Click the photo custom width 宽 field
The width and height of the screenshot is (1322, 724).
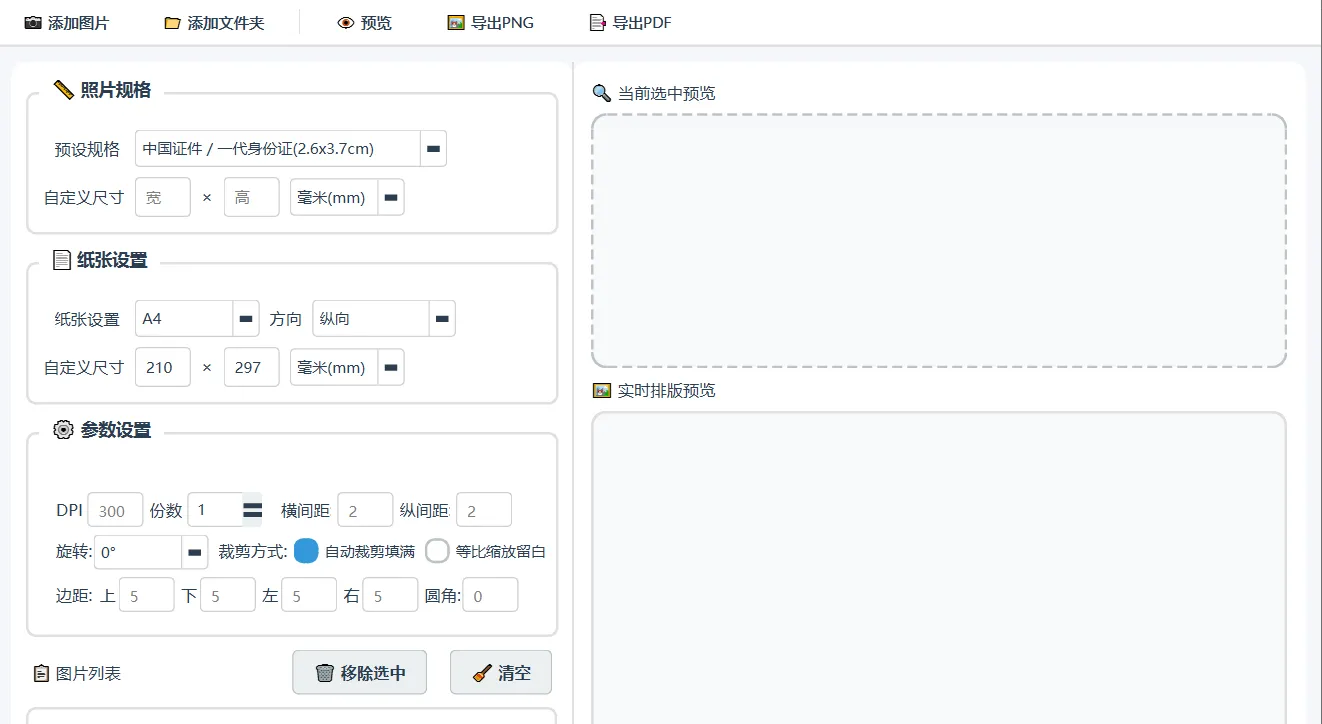click(162, 198)
